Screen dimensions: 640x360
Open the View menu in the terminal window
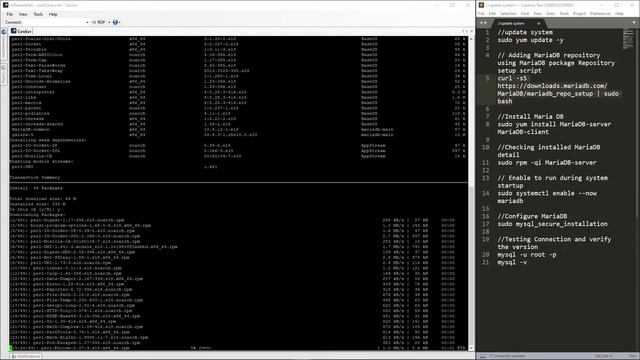click(x=23, y=14)
